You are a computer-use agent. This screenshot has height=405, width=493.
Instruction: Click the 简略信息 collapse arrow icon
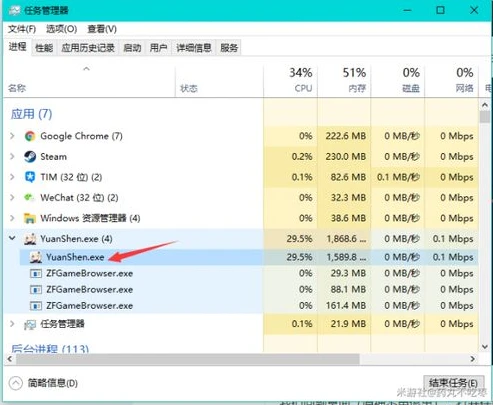point(16,383)
